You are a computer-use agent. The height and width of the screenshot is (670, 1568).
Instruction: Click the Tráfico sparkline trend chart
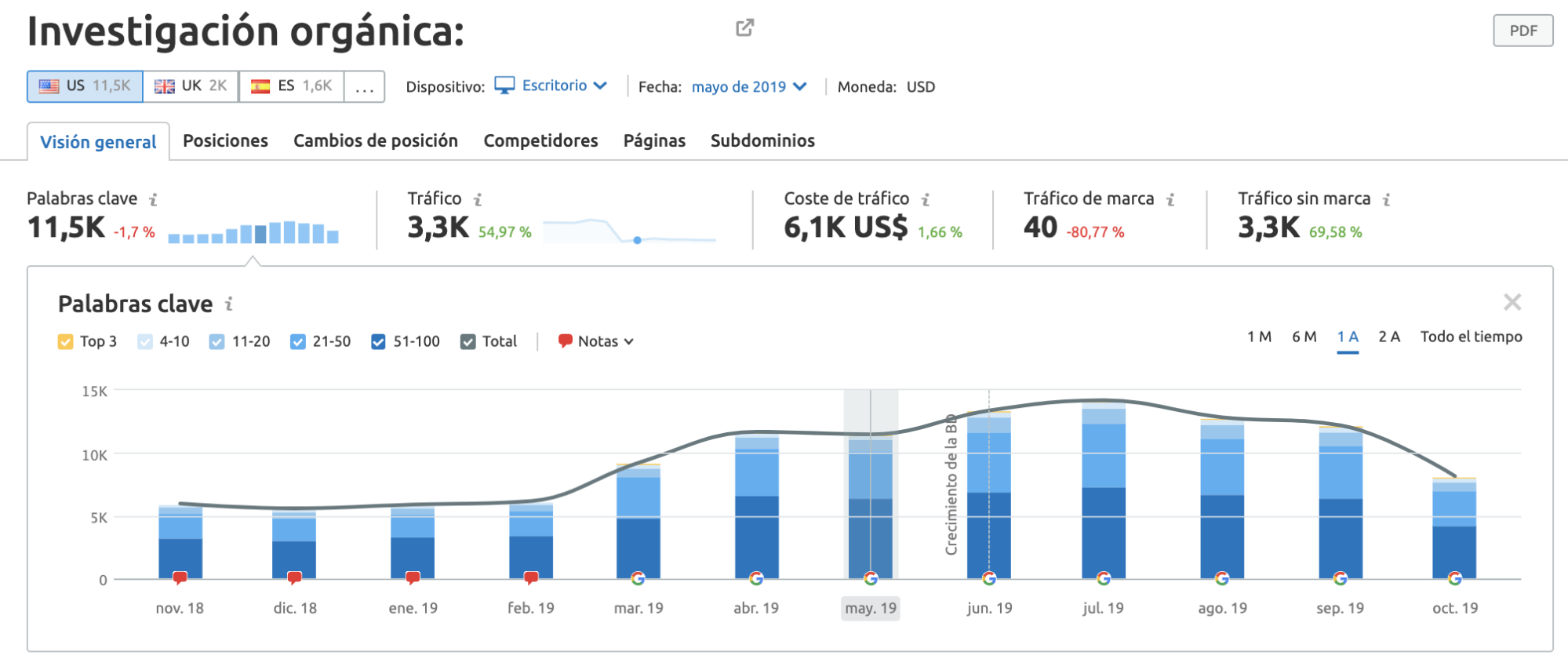click(x=629, y=231)
